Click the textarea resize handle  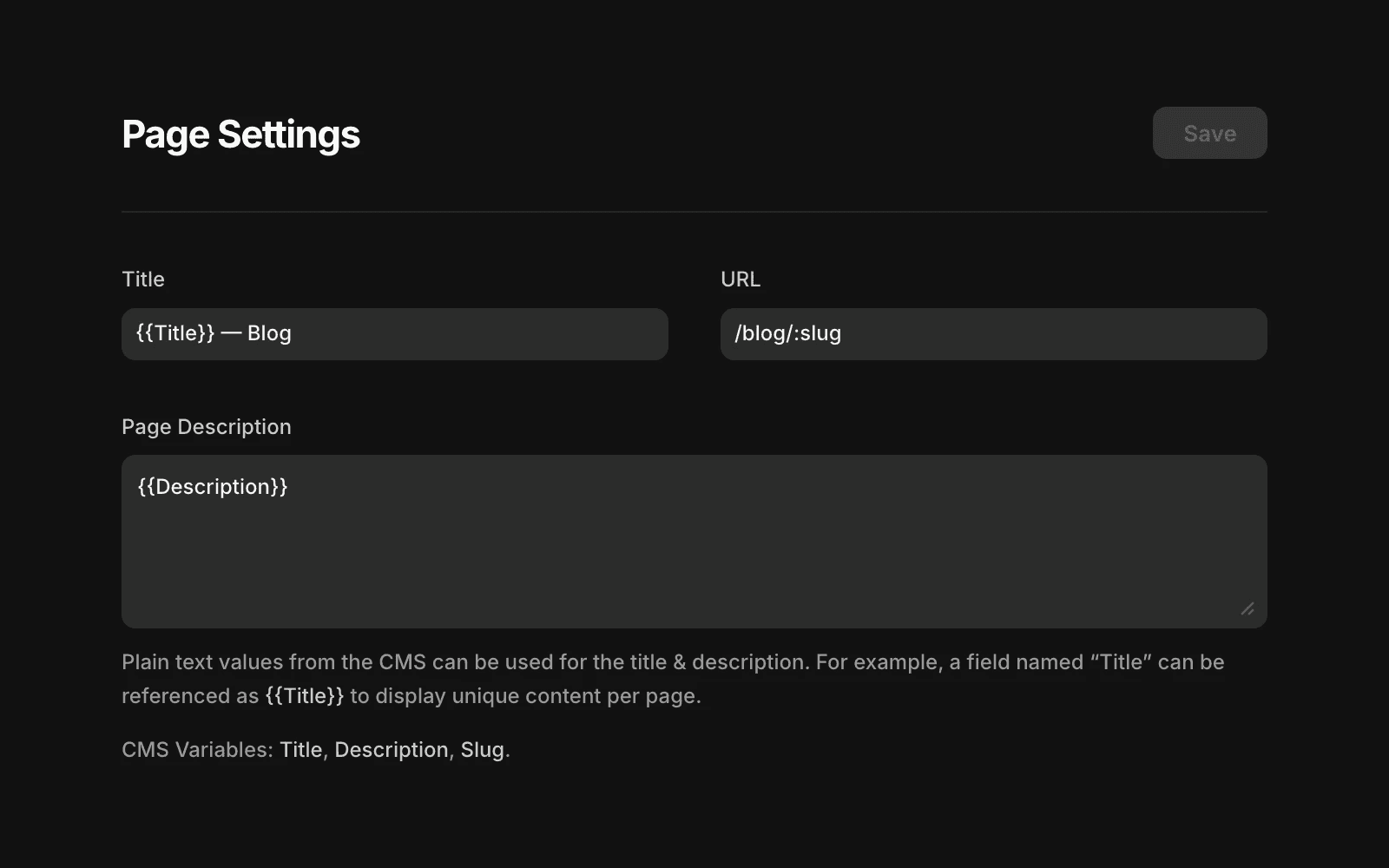1248,609
